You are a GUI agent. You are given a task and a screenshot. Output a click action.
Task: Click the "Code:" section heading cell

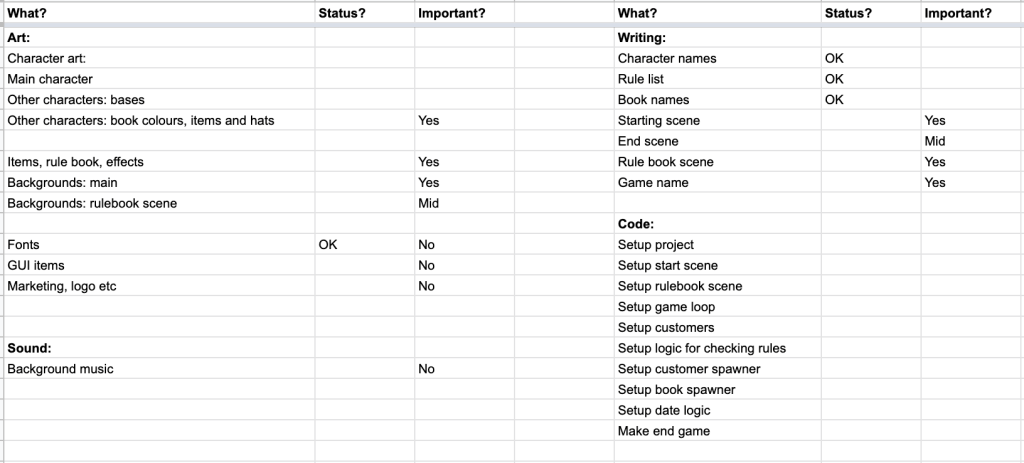click(636, 224)
